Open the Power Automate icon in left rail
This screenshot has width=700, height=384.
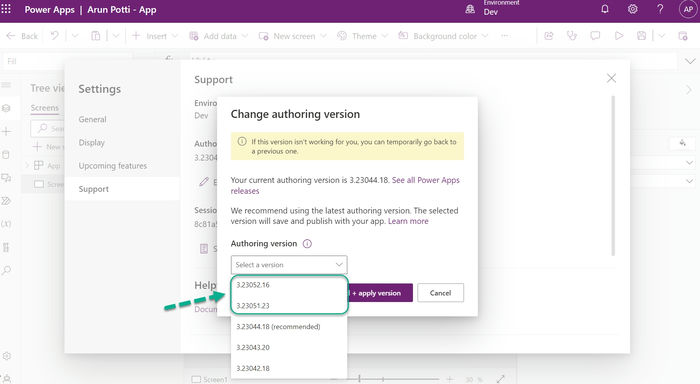point(6,201)
